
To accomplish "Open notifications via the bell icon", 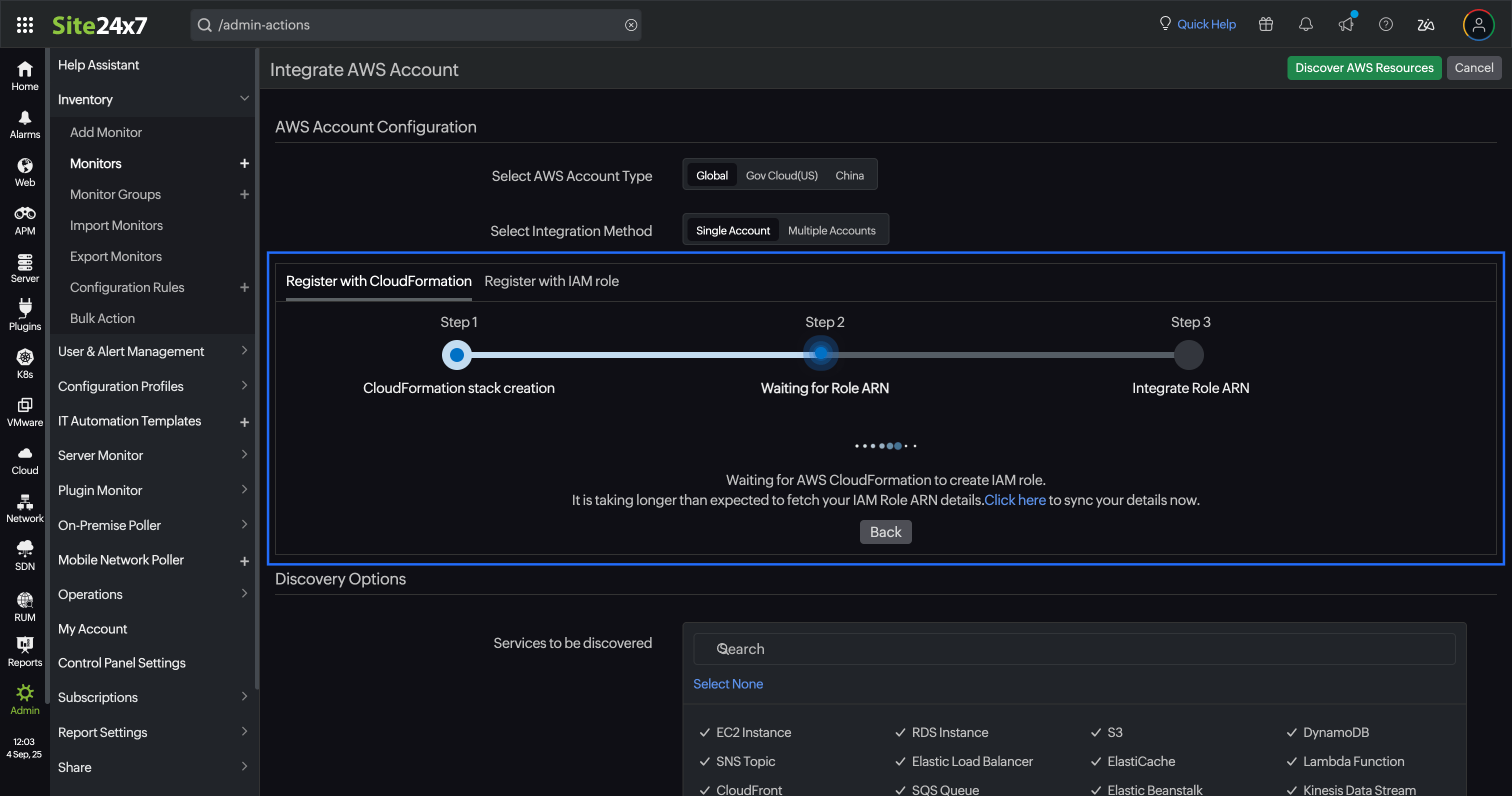I will [x=1305, y=24].
